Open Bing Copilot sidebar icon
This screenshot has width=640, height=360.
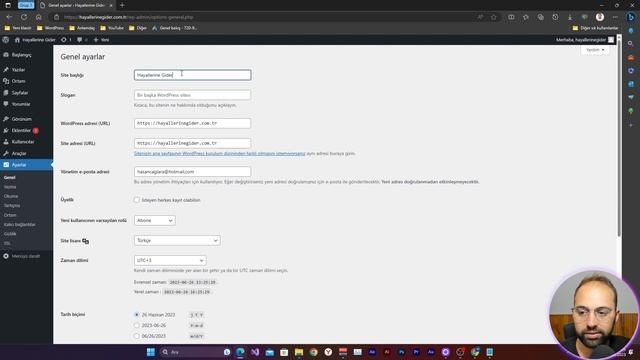tap(631, 17)
